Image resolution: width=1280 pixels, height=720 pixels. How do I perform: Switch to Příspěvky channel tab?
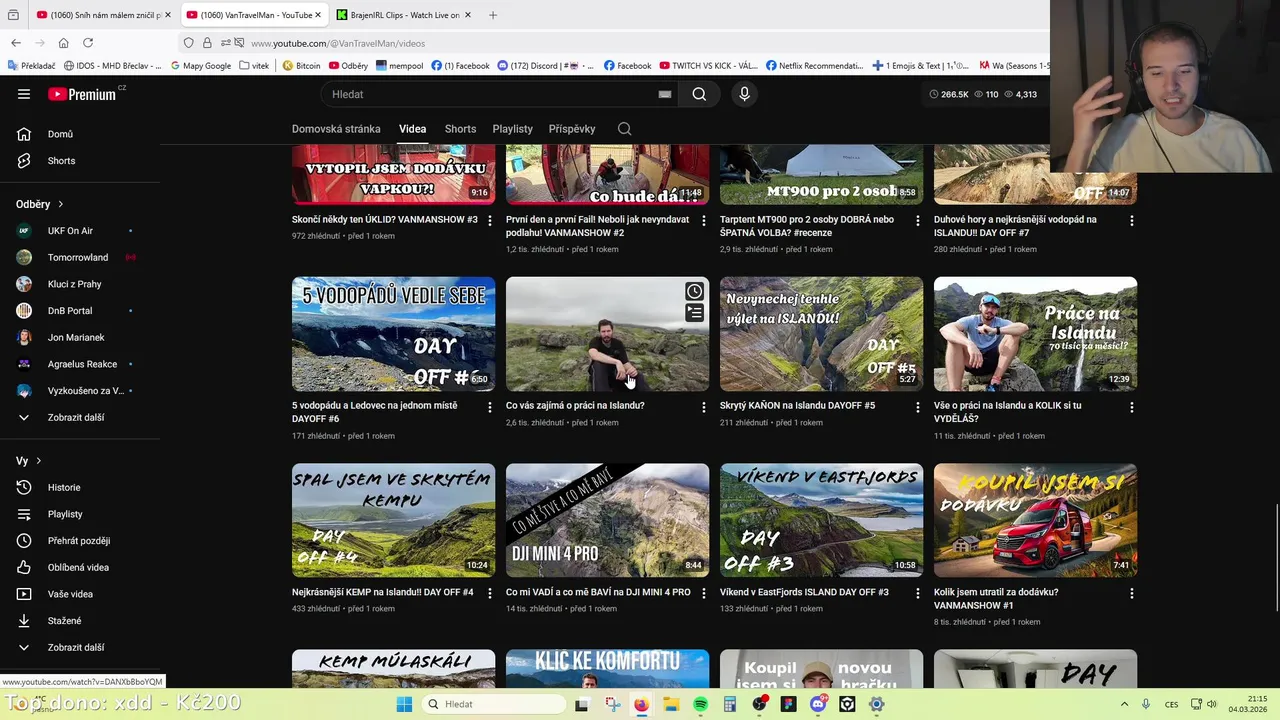click(572, 129)
